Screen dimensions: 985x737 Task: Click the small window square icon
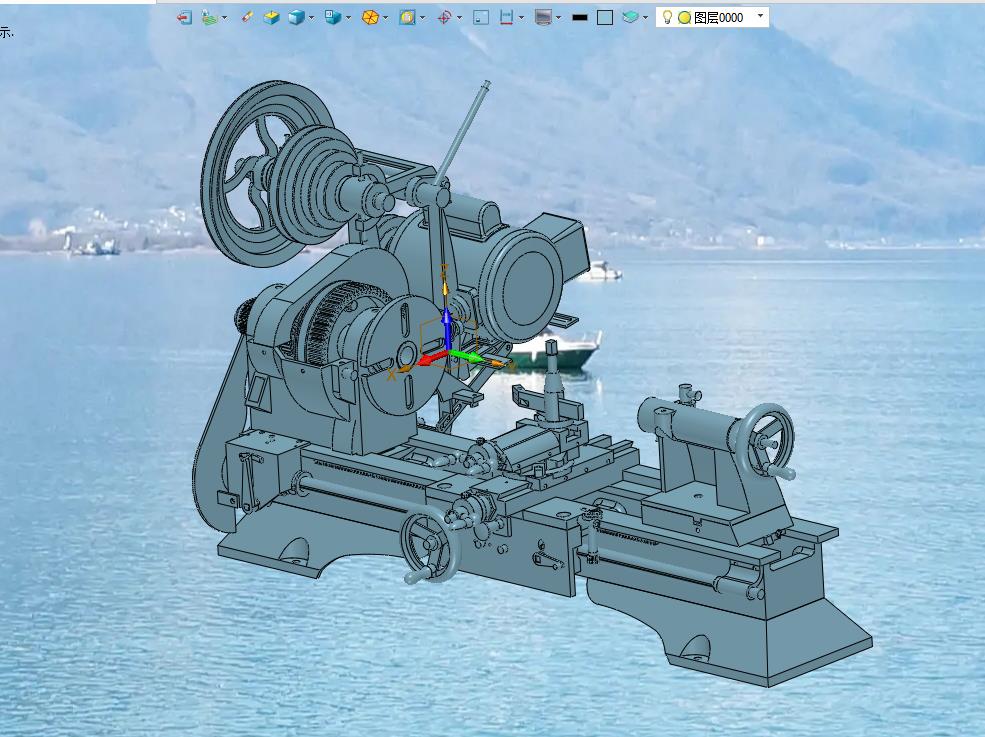pyautogui.click(x=481, y=17)
